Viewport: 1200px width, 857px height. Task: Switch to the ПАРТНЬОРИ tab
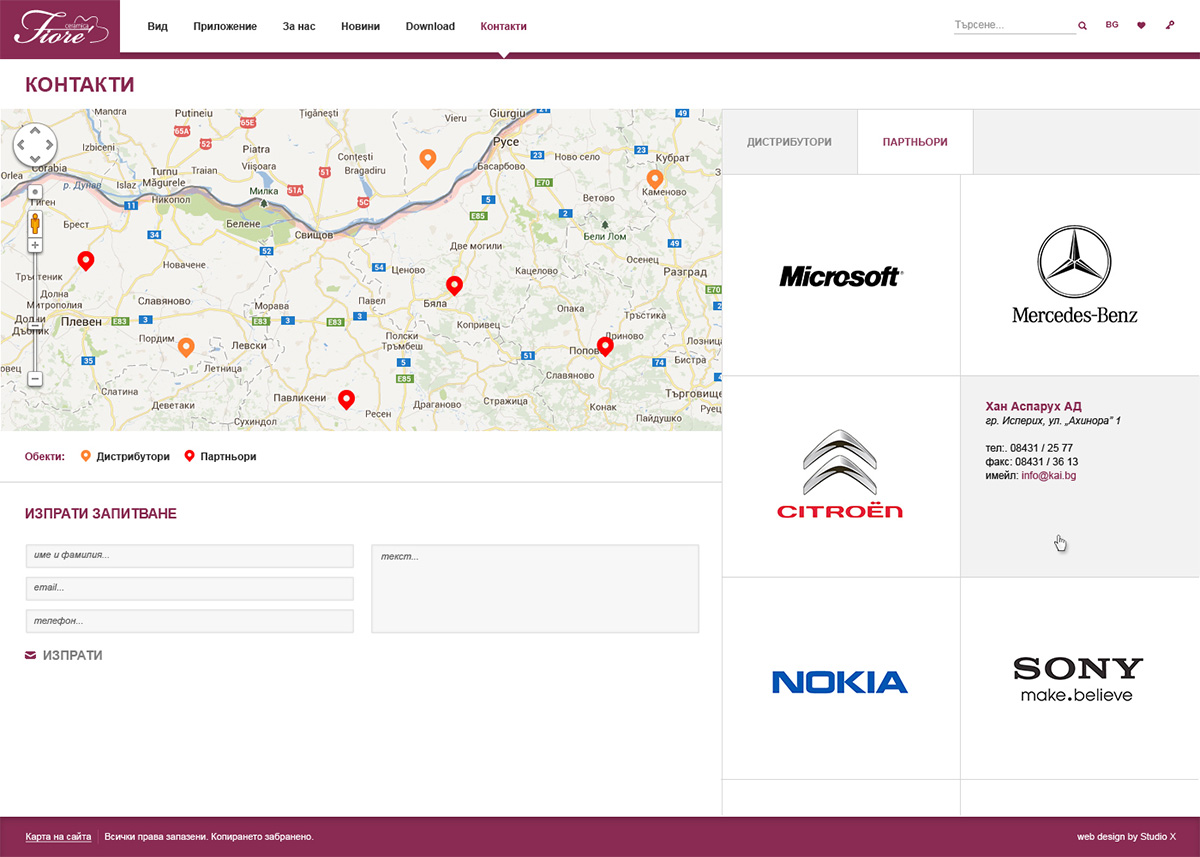click(x=915, y=142)
